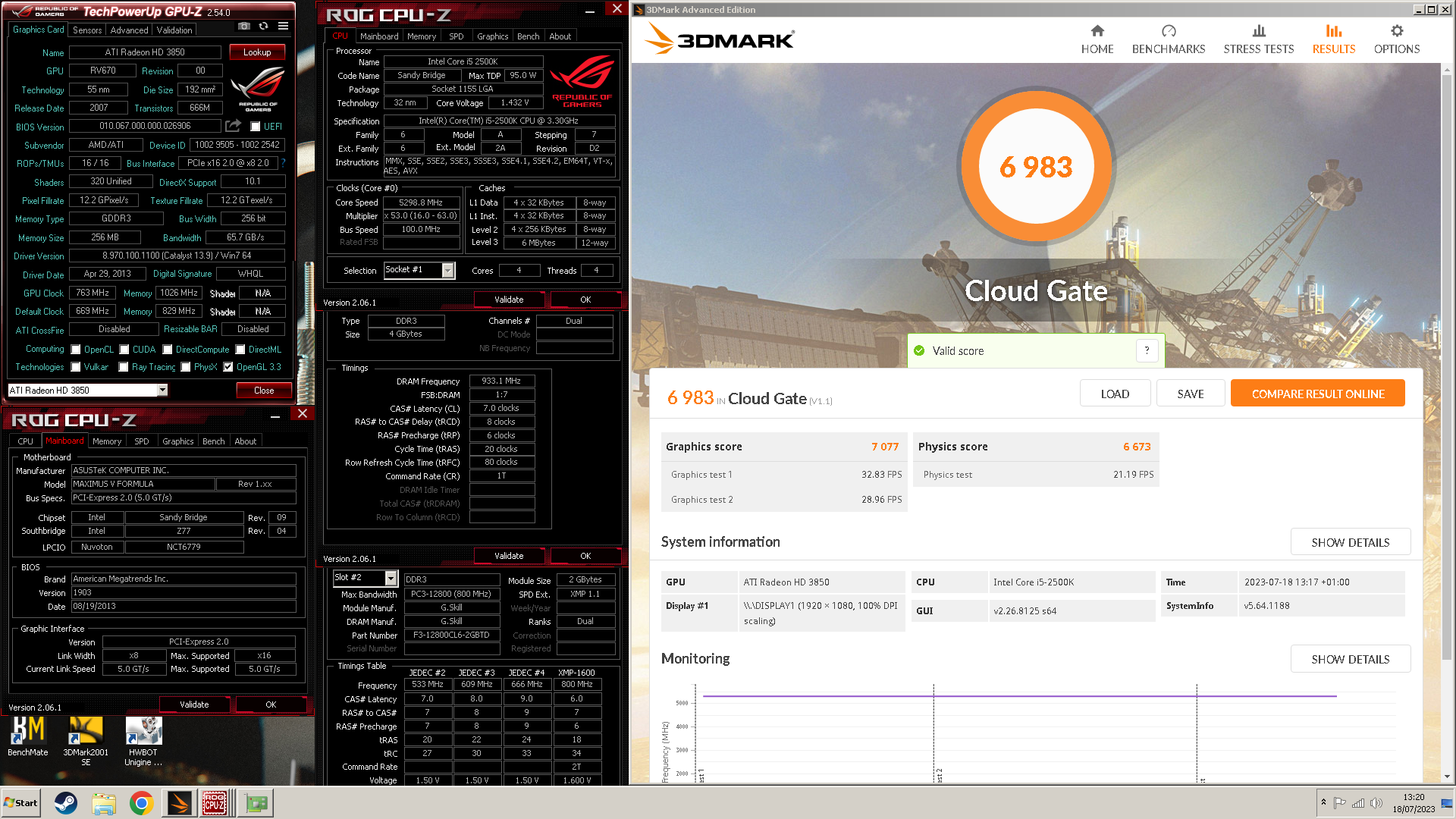Toggle the Ray Tracing checkbox
This screenshot has width=1456, height=819.
[x=124, y=367]
